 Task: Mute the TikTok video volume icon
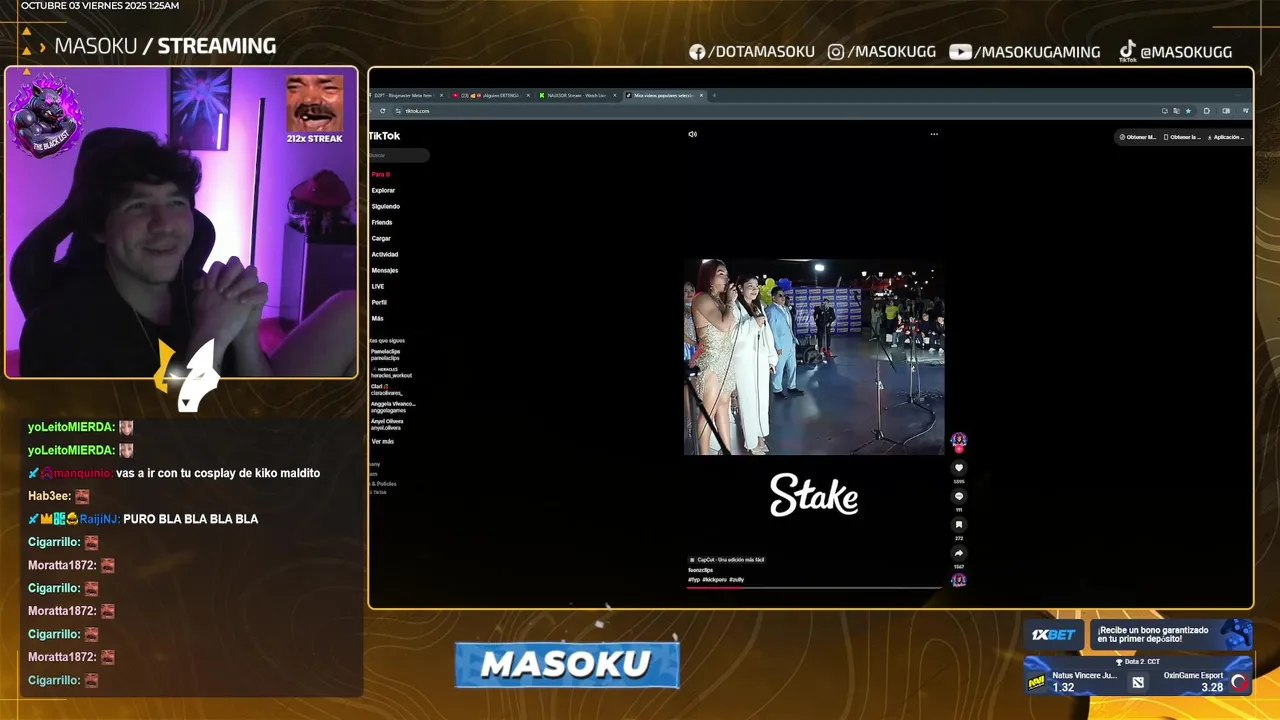(692, 134)
